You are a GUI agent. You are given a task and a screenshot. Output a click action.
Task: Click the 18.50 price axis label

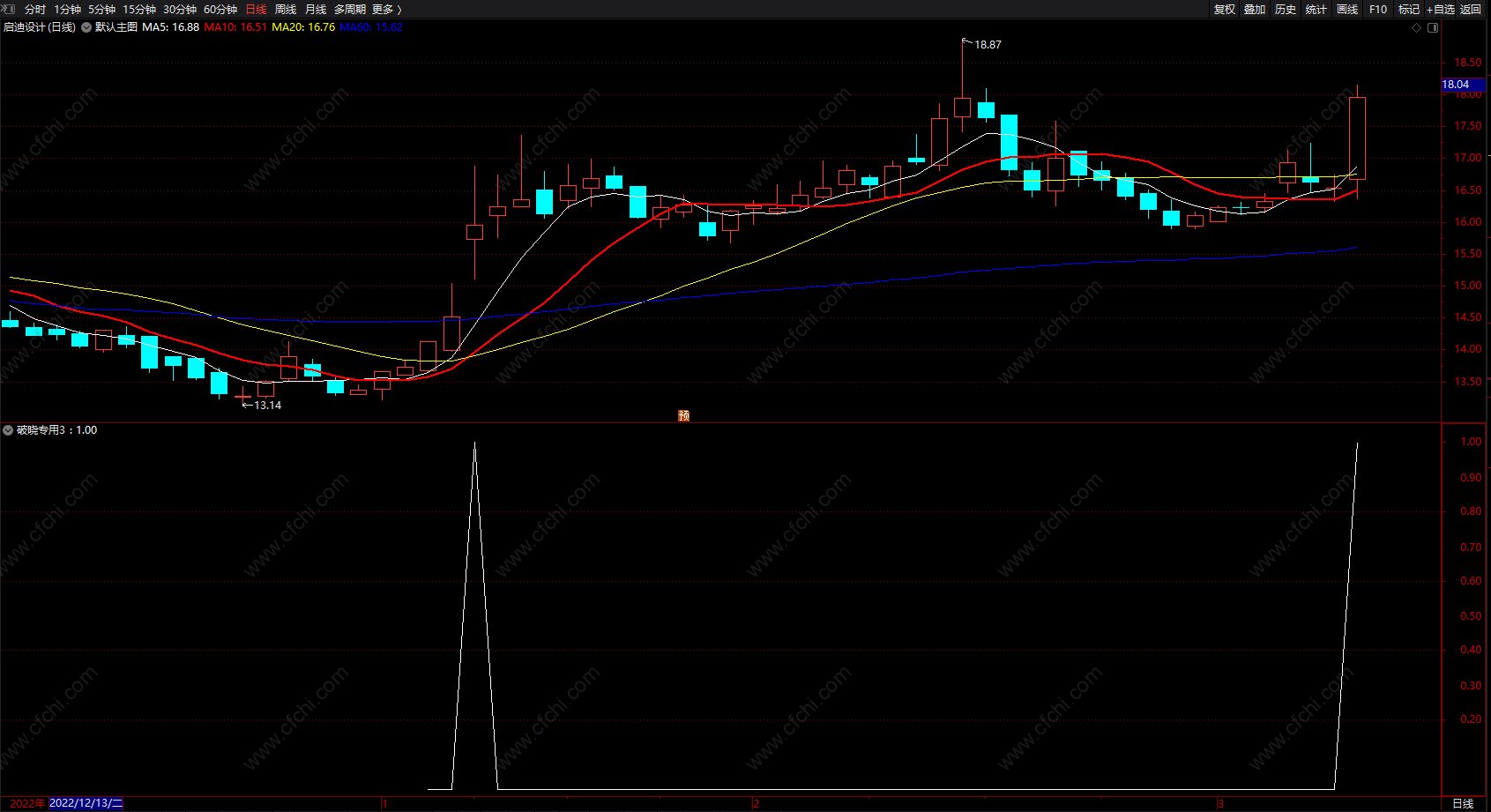pyautogui.click(x=1468, y=63)
